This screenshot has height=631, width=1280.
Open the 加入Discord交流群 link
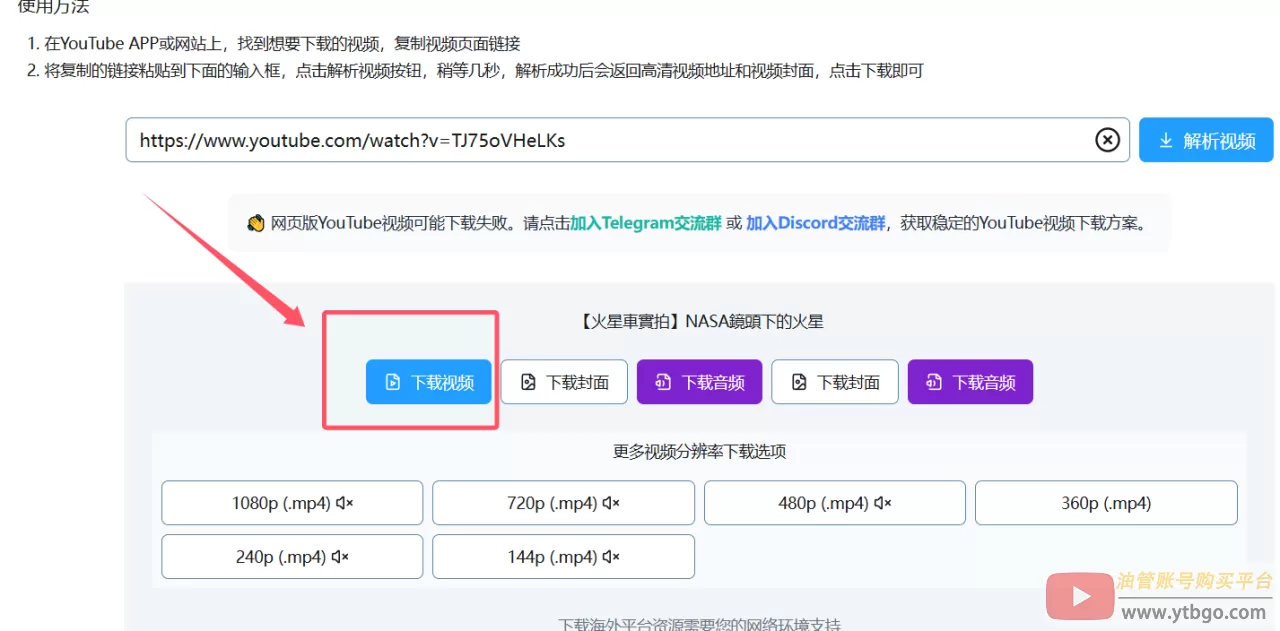tap(815, 223)
